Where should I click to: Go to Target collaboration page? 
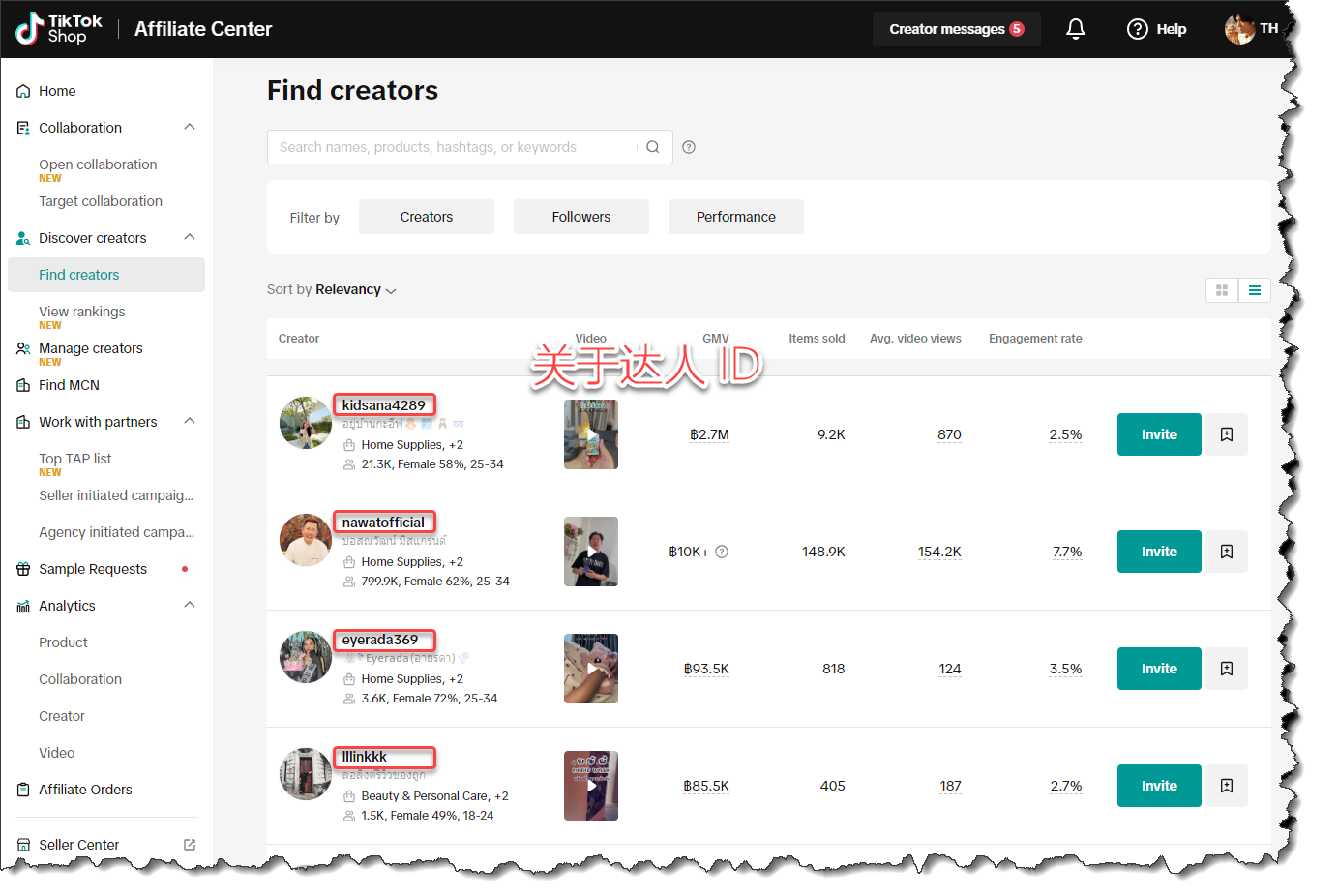(101, 201)
